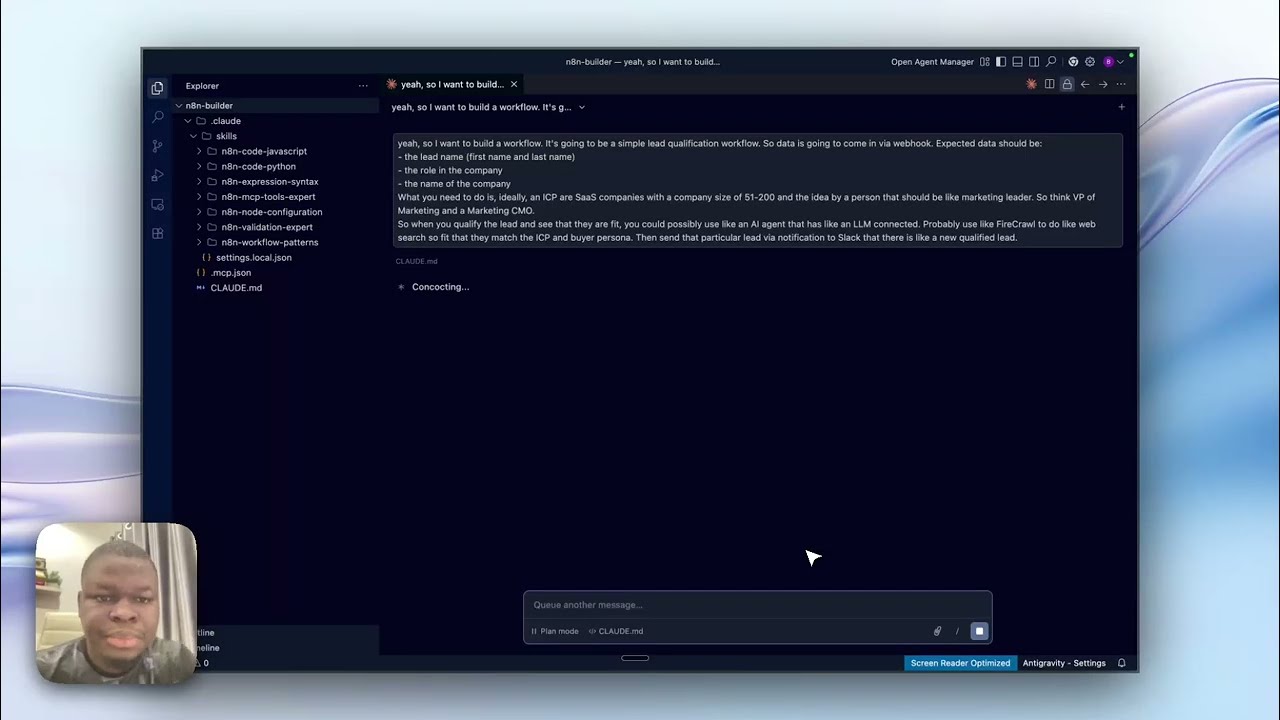
Task: Go forward with the right arrow
Action: [1103, 84]
